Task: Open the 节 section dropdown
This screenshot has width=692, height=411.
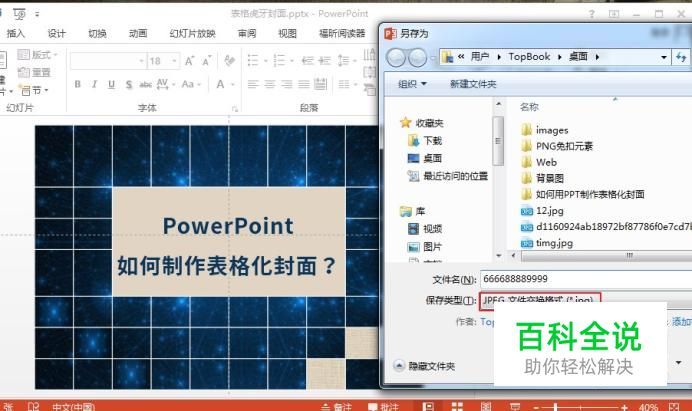Action: click(x=34, y=90)
